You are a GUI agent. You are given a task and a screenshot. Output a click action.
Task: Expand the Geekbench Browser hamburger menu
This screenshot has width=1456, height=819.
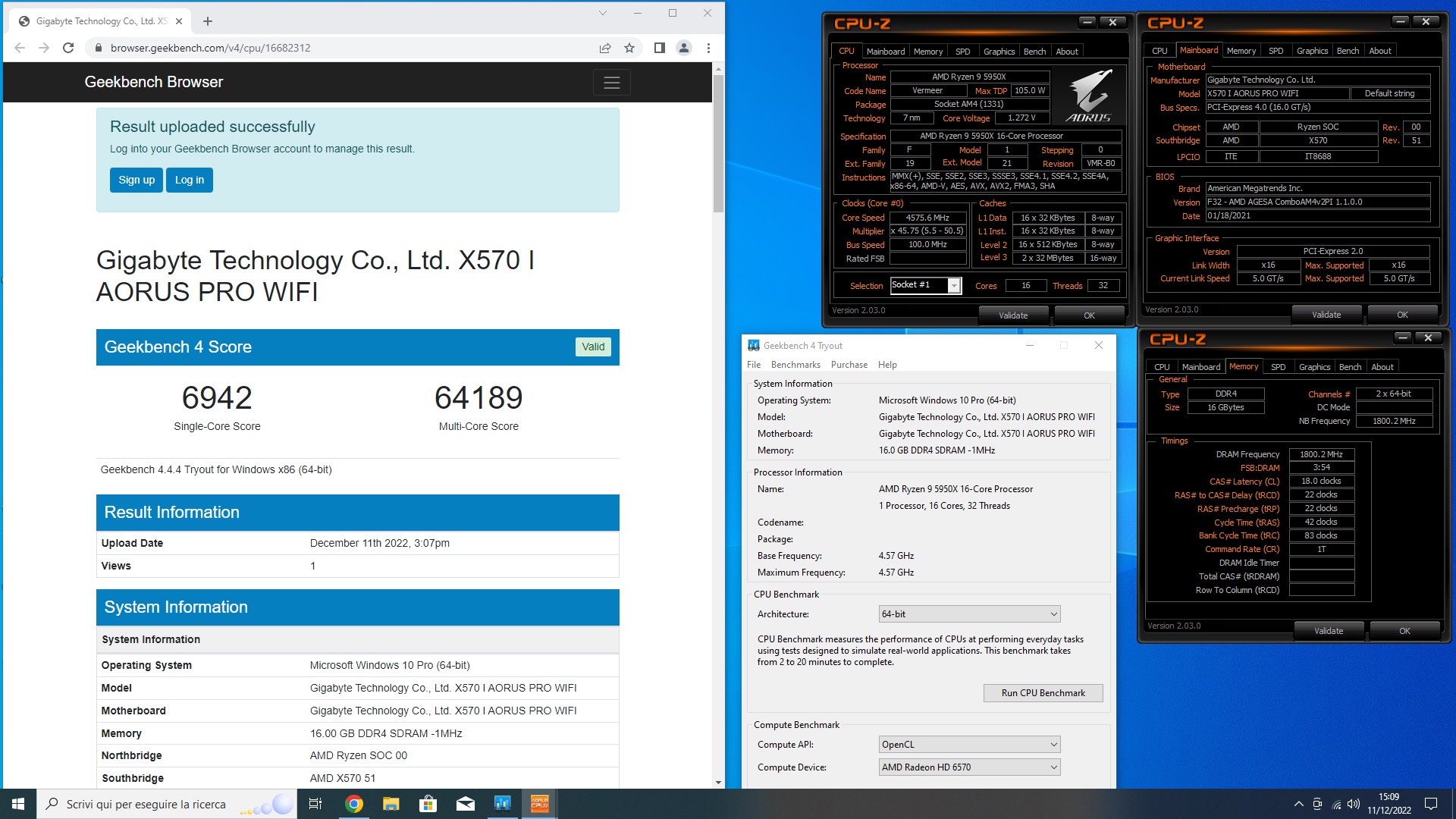click(x=611, y=82)
